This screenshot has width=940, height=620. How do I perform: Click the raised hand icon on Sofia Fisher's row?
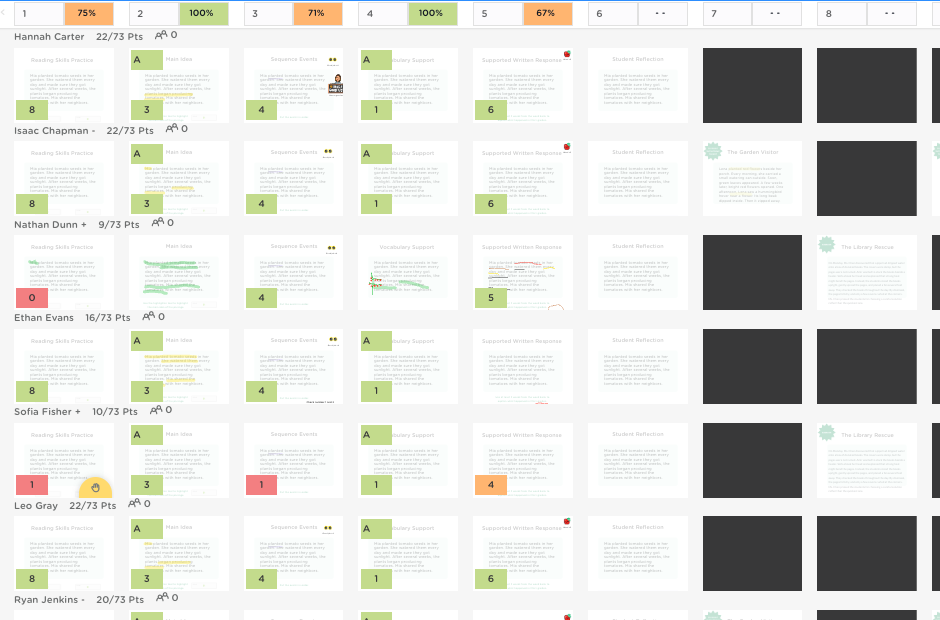95,488
